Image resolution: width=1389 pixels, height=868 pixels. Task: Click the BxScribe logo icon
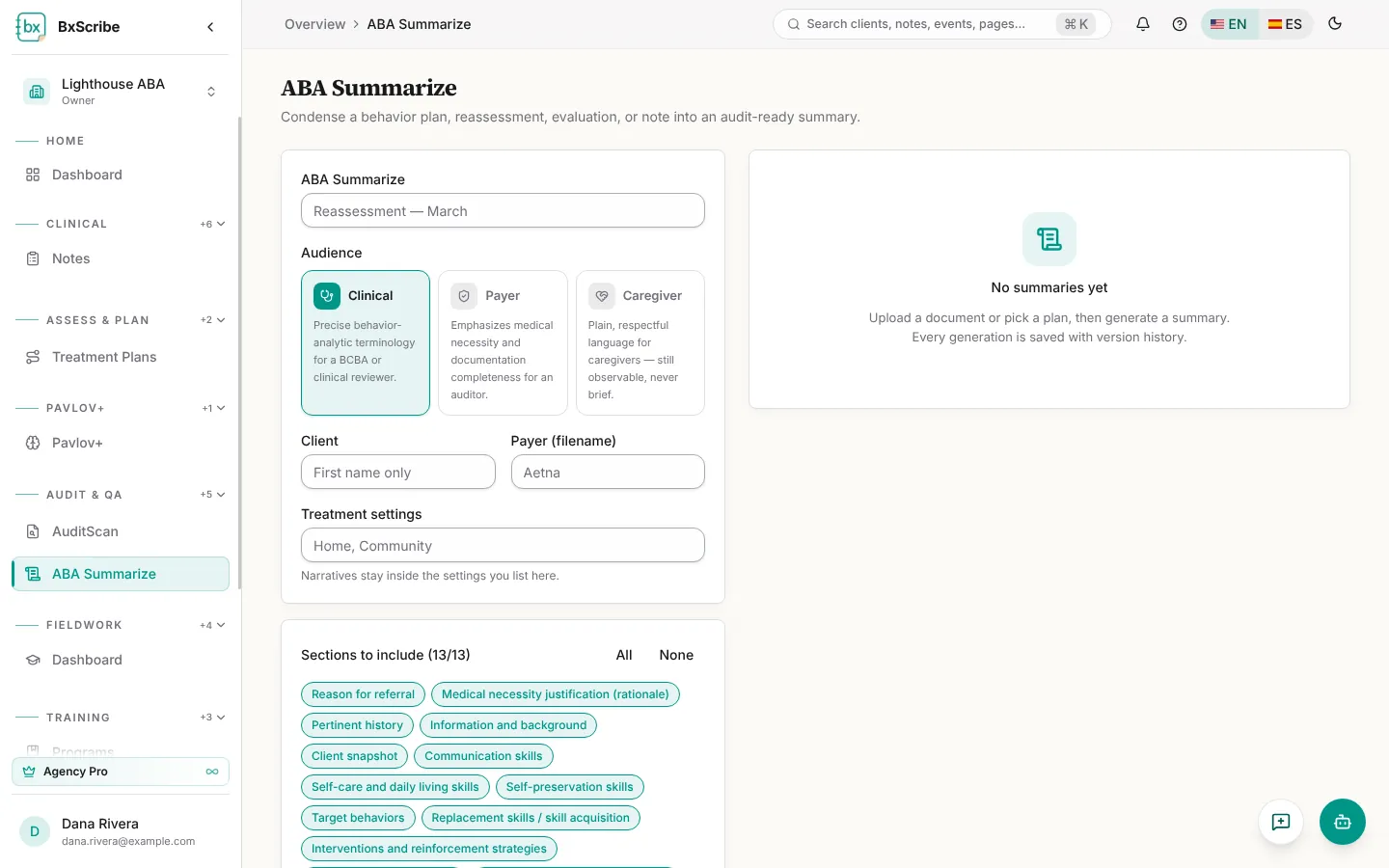(31, 27)
